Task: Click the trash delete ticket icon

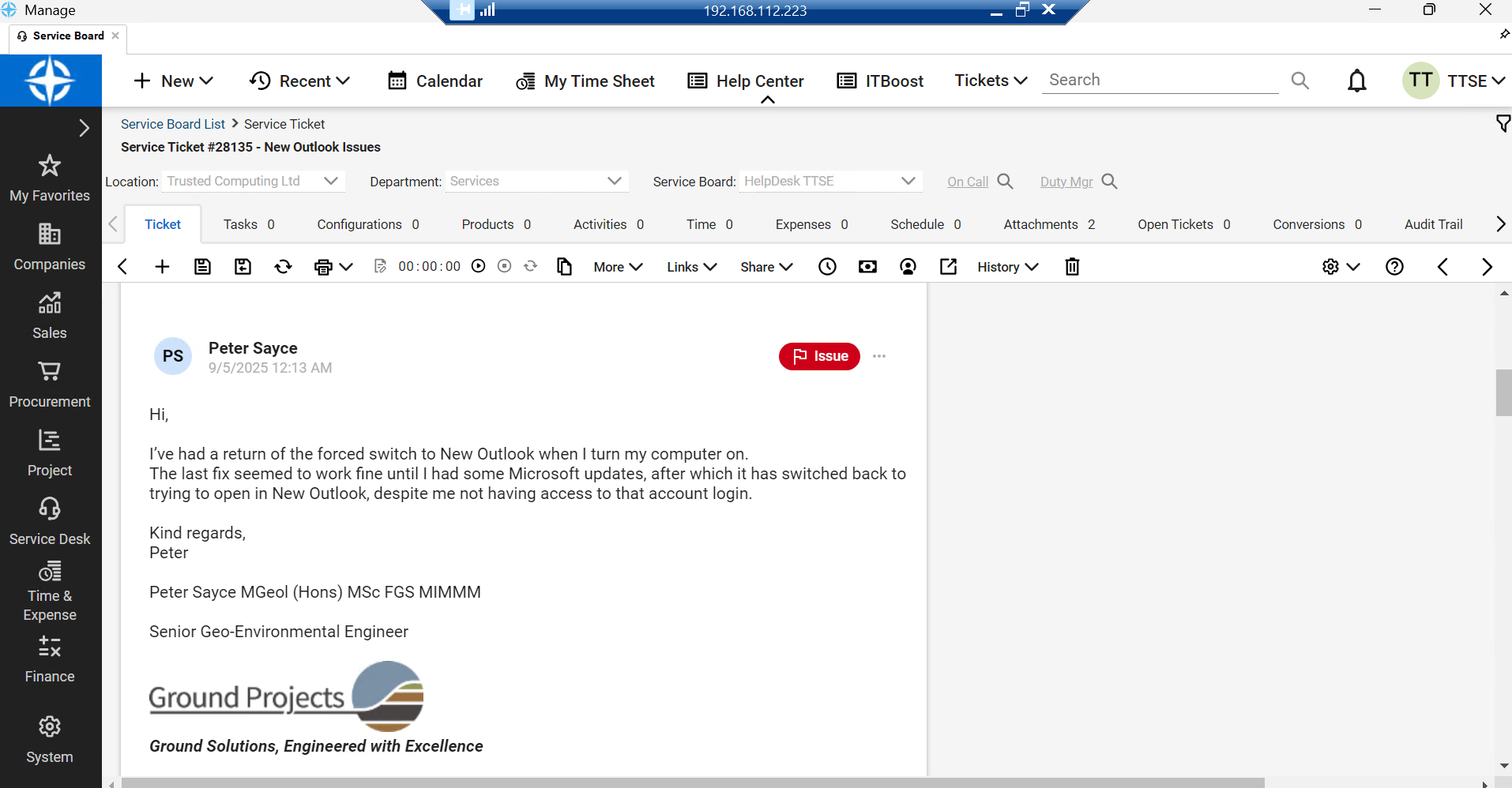Action: 1072,267
